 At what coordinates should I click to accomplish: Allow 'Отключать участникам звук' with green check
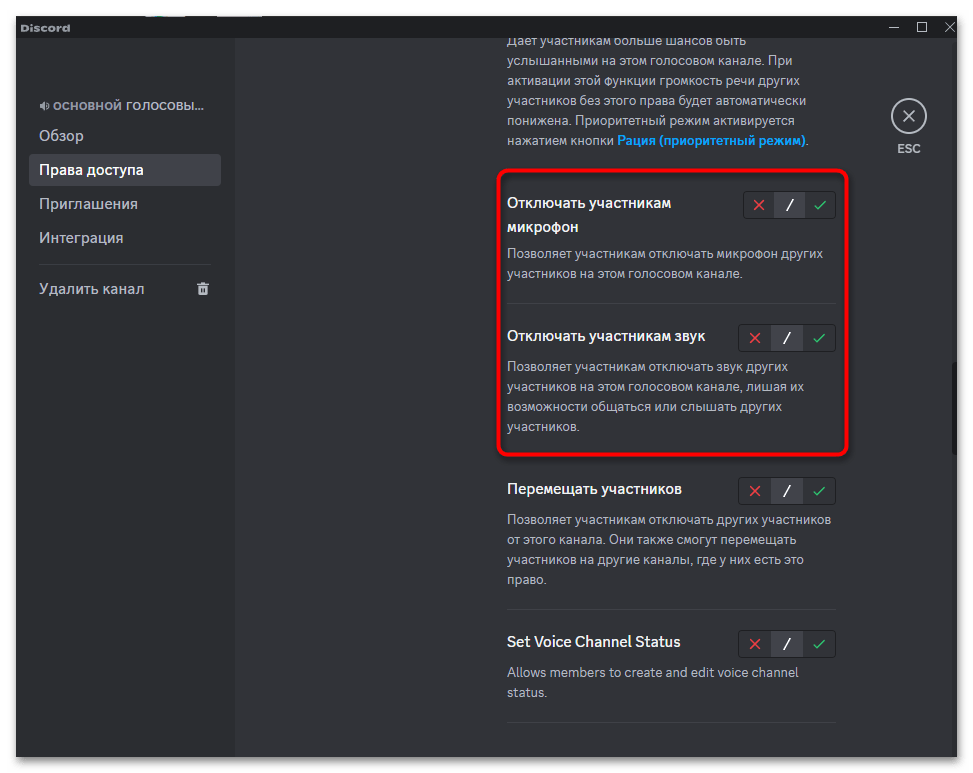point(819,338)
